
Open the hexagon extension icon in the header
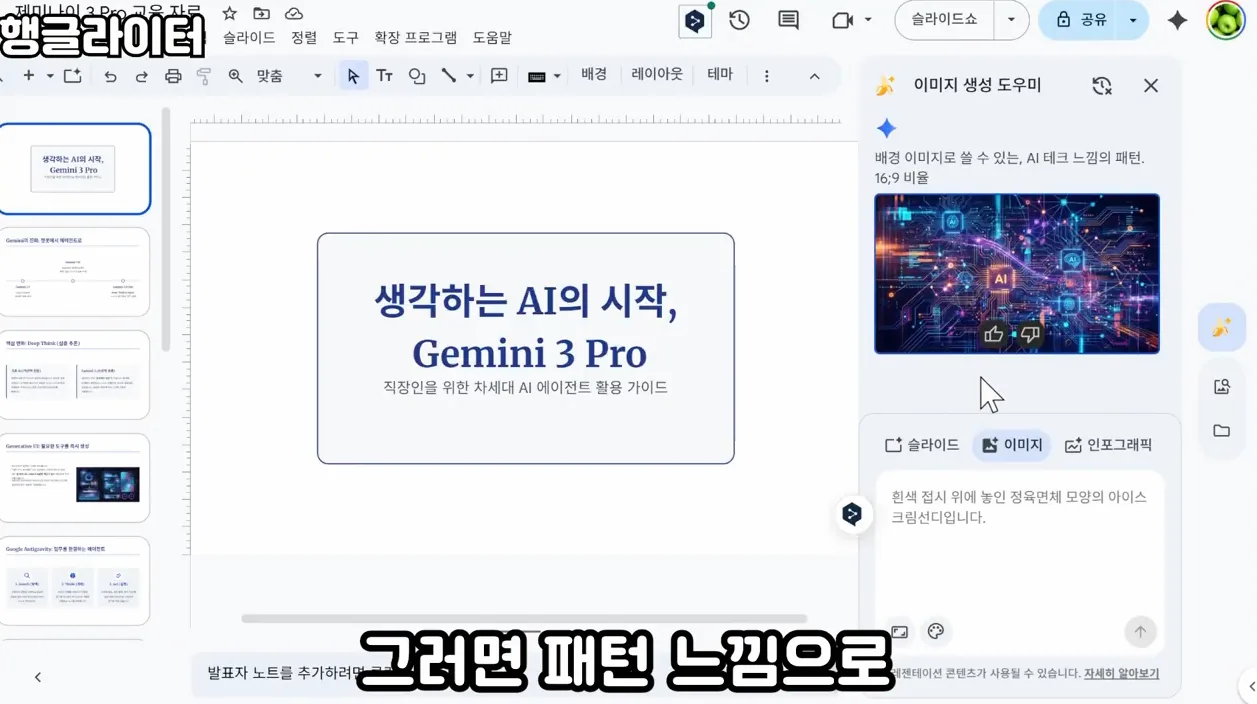[695, 21]
